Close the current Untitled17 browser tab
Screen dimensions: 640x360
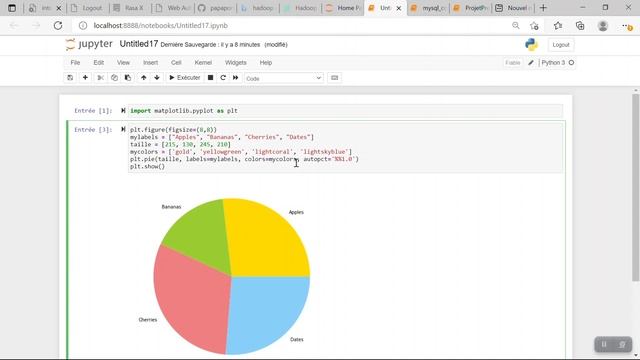point(399,8)
